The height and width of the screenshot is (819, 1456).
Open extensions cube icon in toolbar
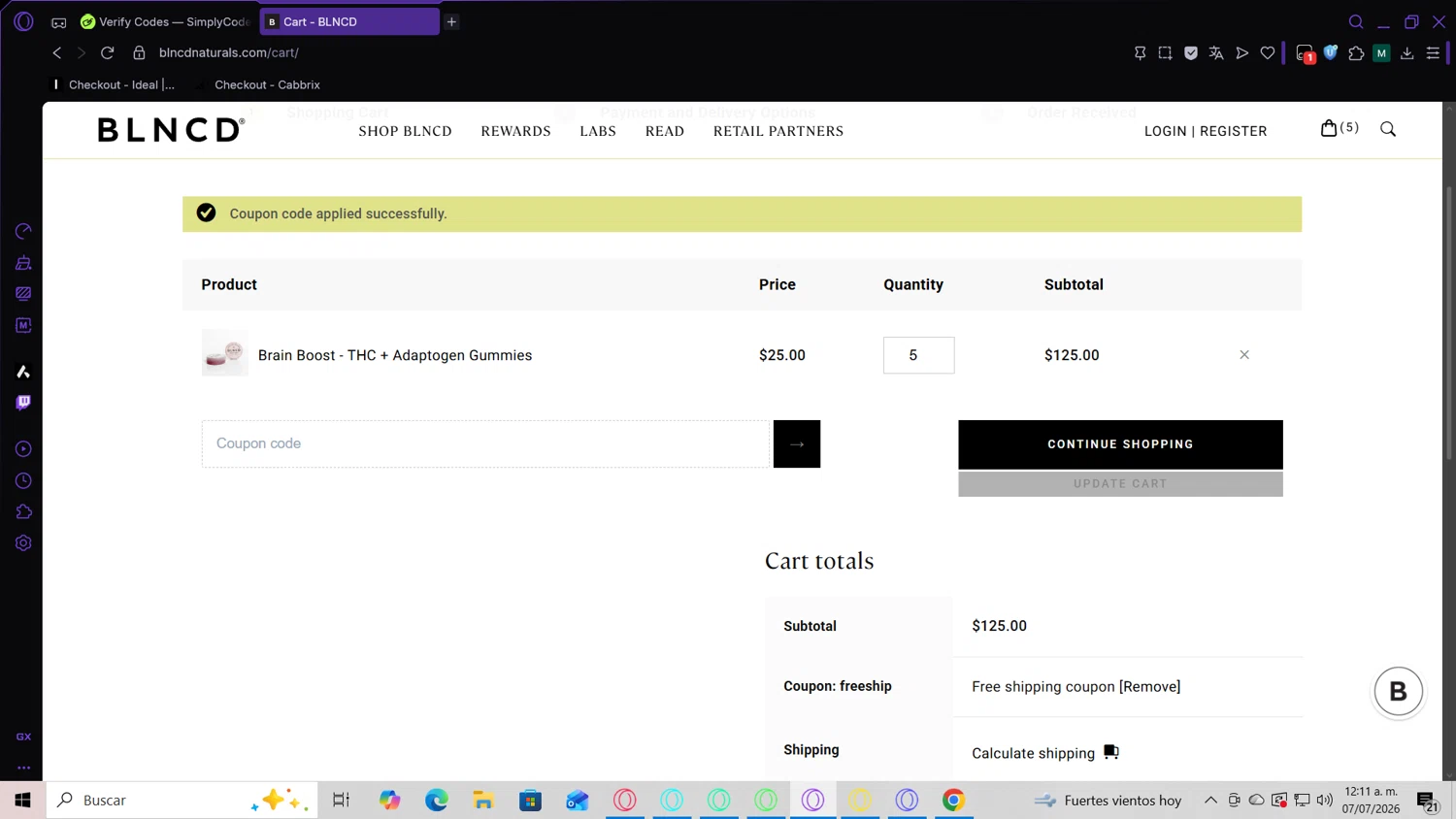(1356, 53)
